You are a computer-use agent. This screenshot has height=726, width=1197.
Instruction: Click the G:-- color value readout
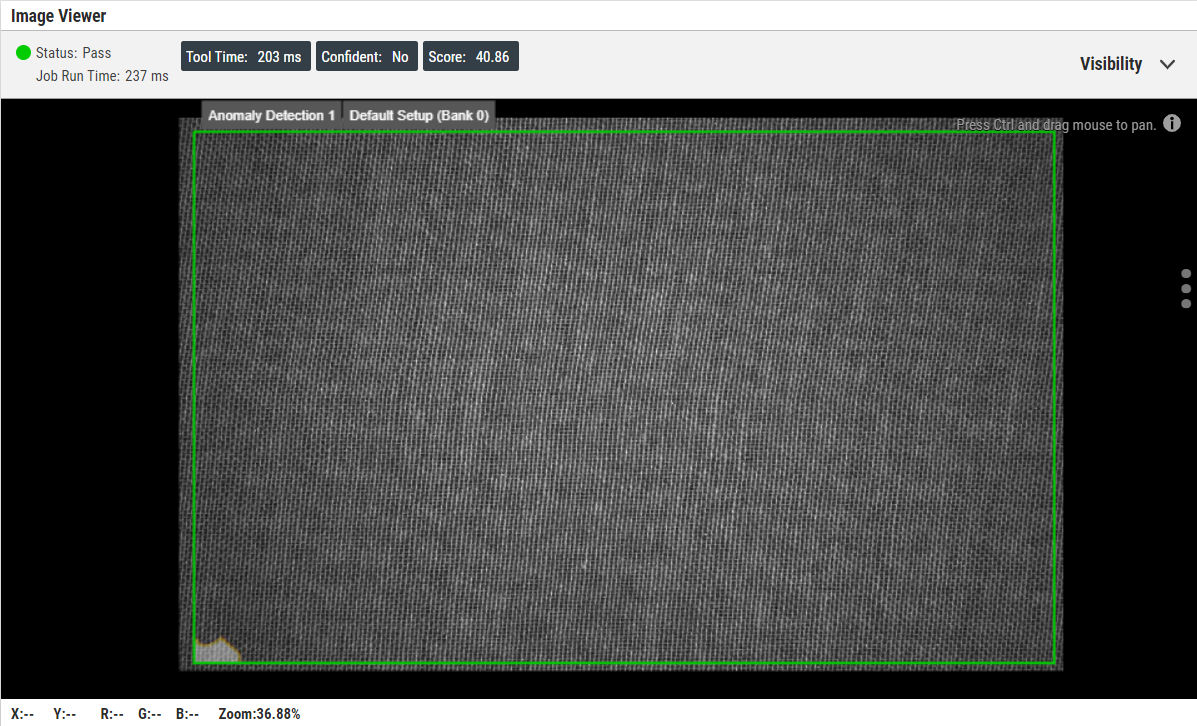pyautogui.click(x=150, y=714)
